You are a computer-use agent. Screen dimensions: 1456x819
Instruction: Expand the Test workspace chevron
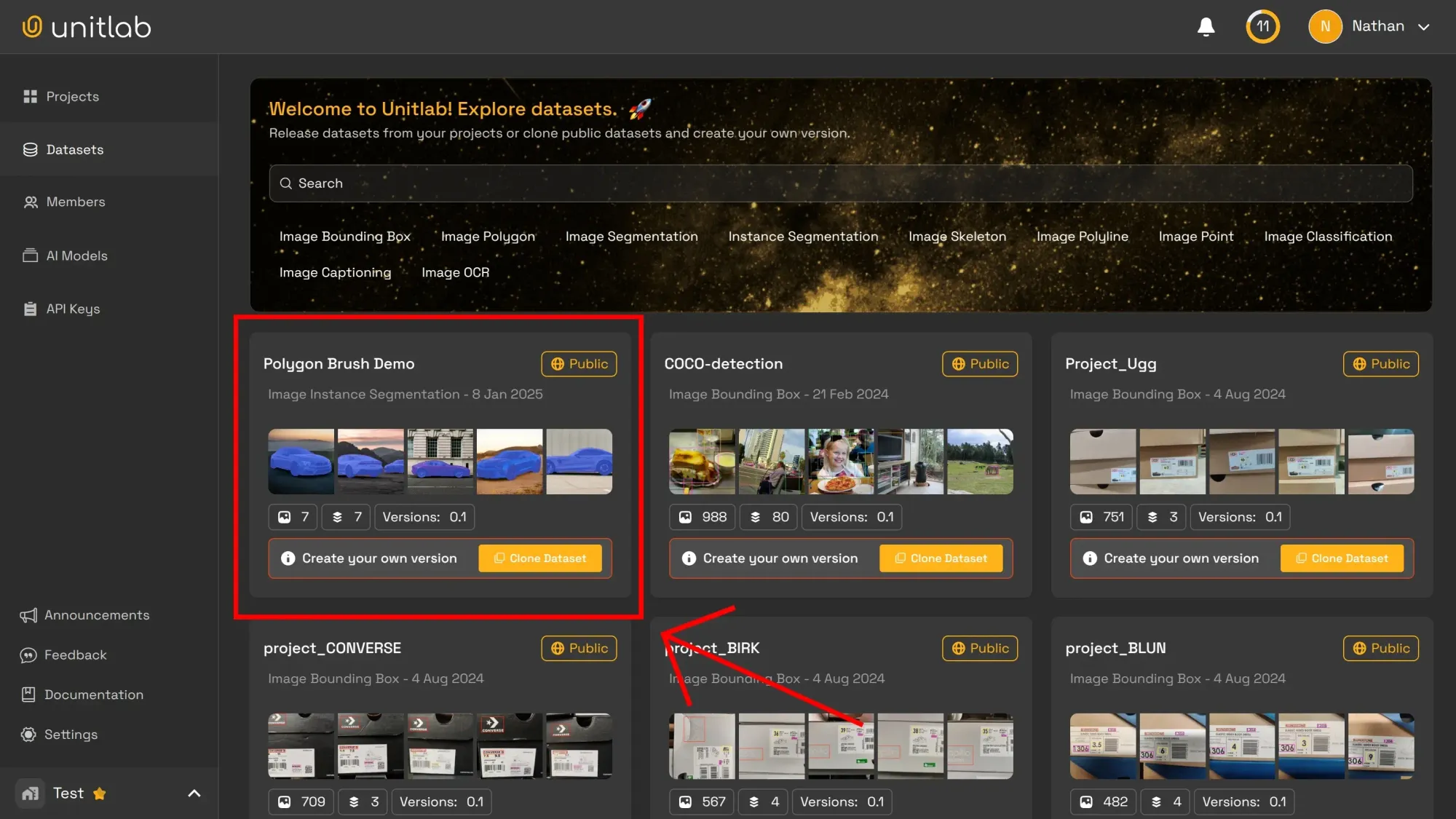pos(194,794)
